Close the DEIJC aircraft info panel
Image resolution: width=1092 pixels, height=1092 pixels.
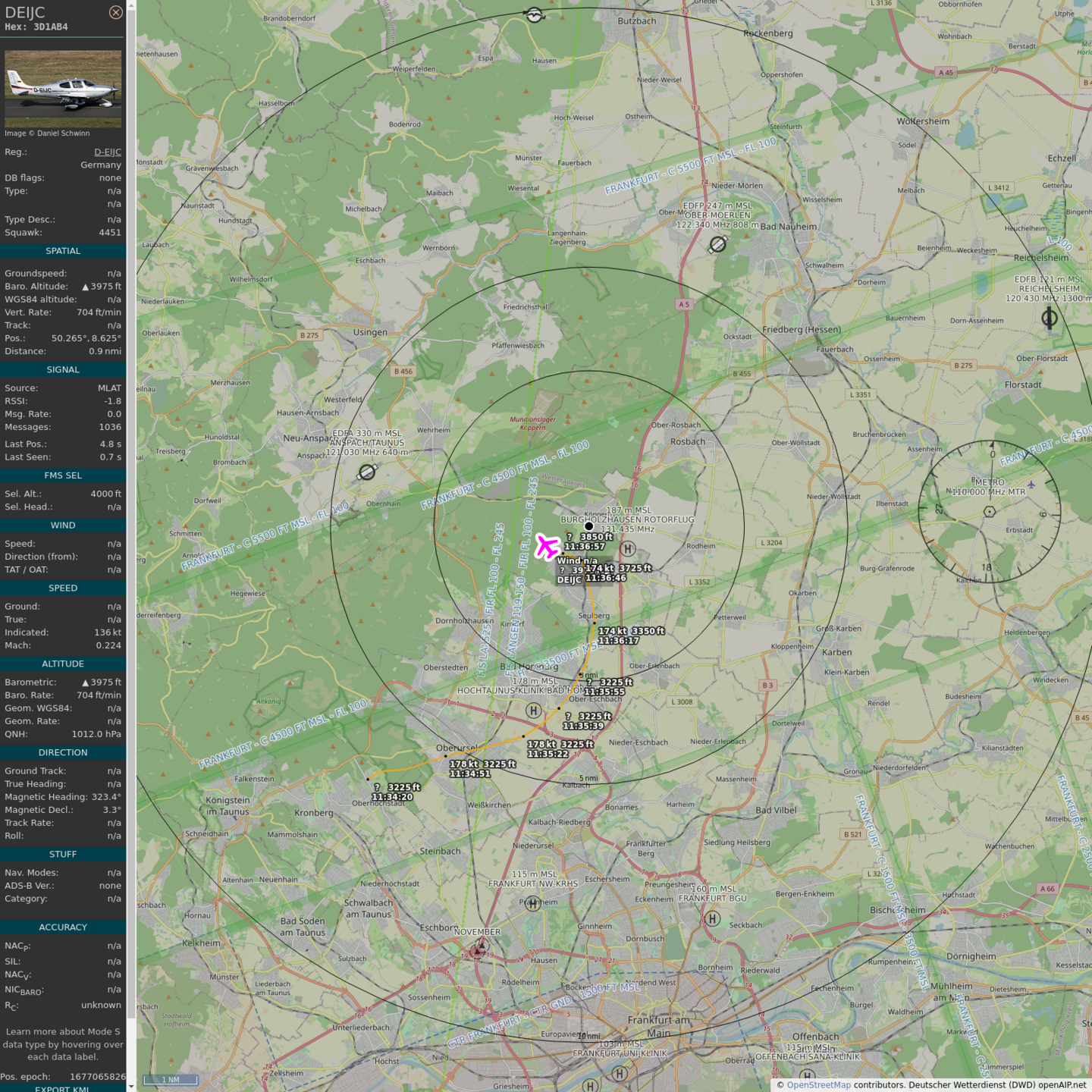coord(115,12)
